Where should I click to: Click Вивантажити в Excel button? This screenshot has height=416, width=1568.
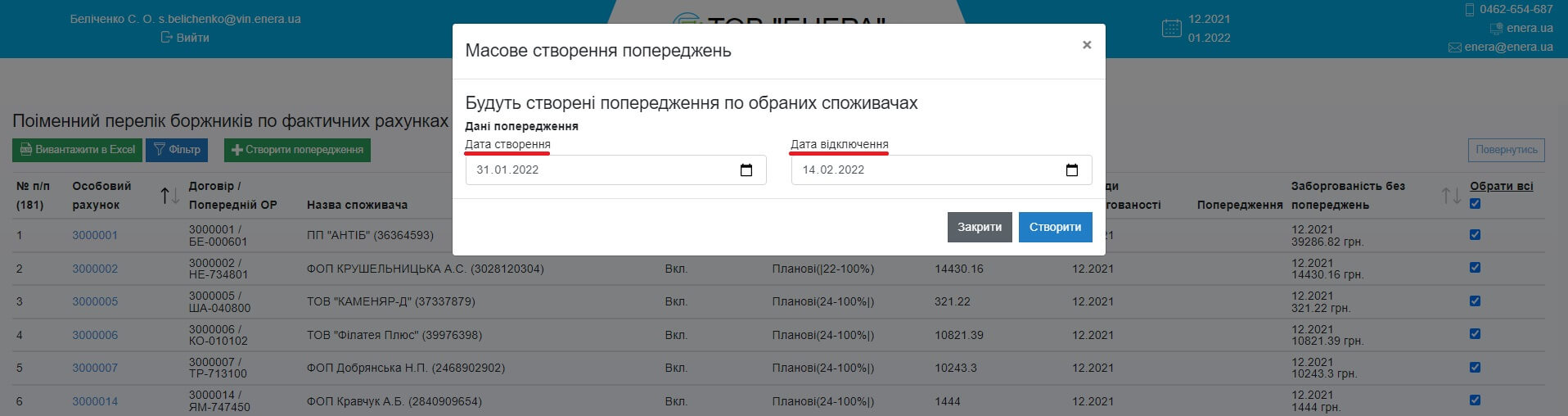coord(77,150)
